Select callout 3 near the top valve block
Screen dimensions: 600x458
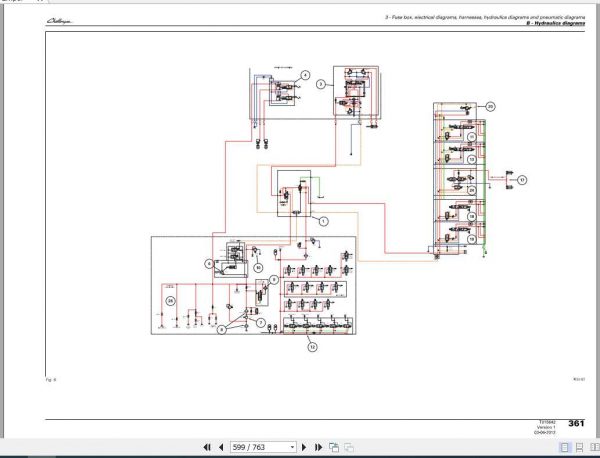click(321, 84)
